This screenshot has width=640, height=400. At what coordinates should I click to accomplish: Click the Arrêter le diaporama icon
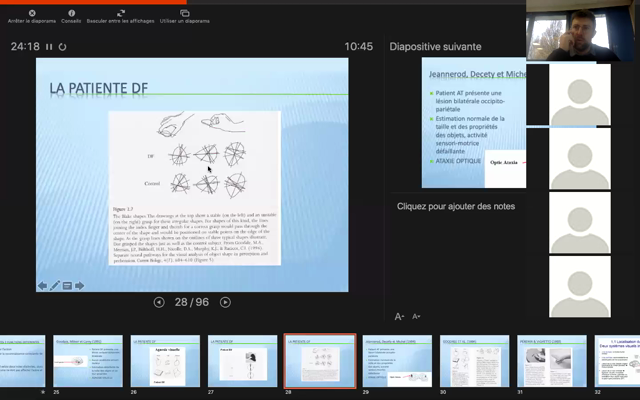[32, 13]
